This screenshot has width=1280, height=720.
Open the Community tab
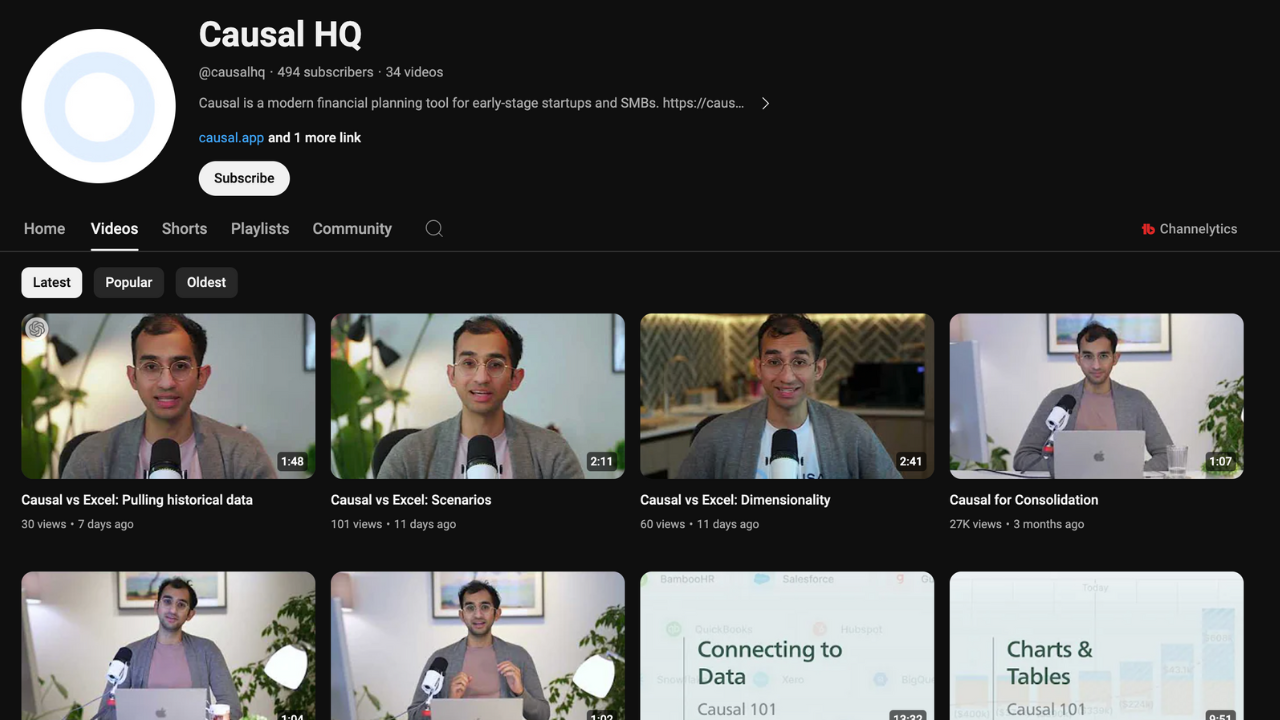(352, 229)
